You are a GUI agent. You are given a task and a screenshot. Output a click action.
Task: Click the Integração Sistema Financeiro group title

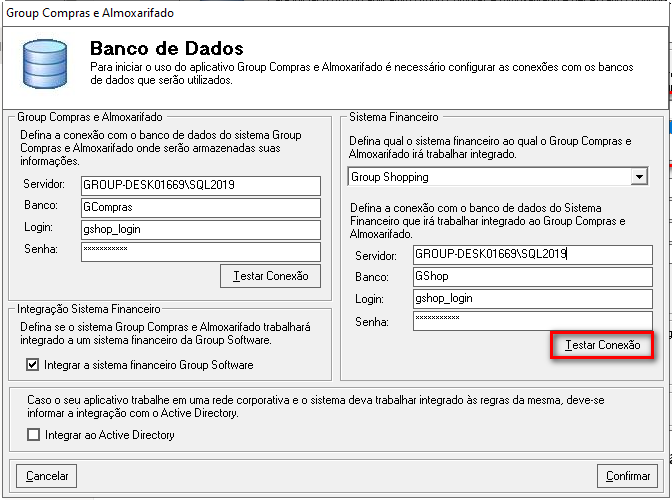pyautogui.click(x=89, y=309)
